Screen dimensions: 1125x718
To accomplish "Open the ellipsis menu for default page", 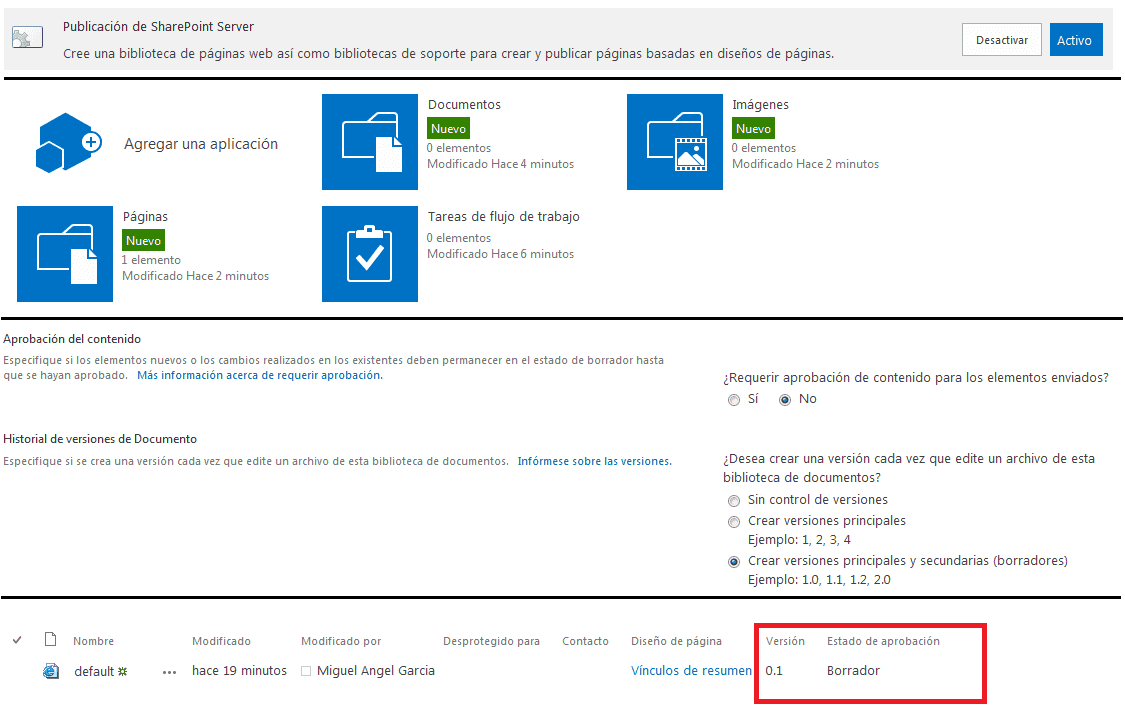I will coord(169,672).
